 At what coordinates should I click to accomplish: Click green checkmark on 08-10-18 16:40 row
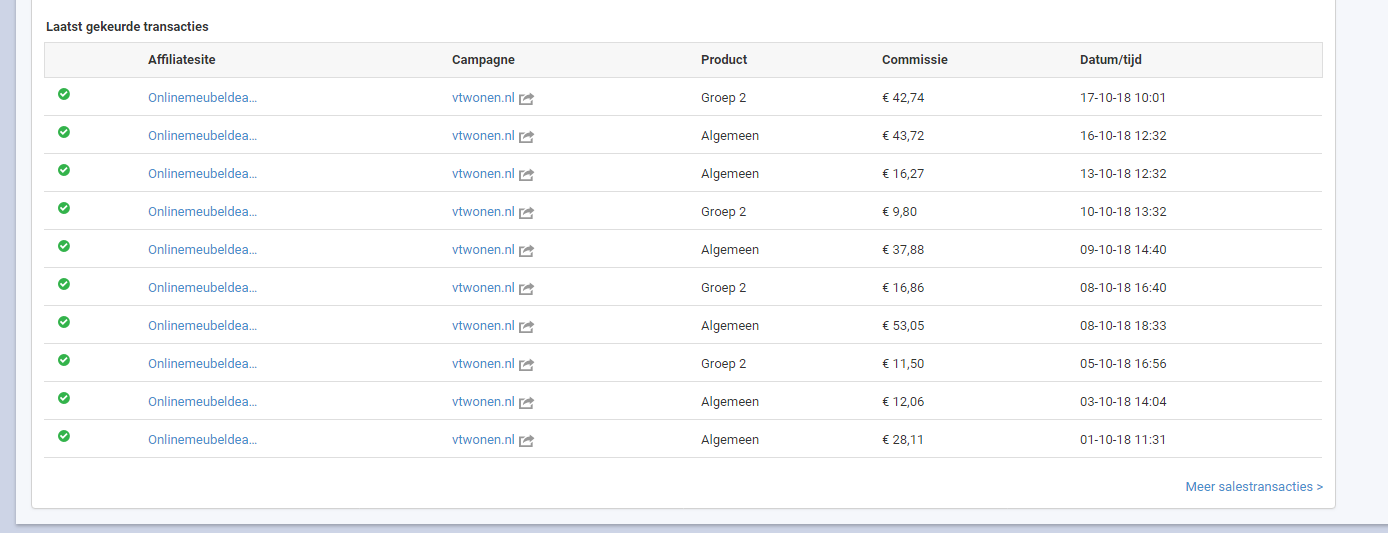click(x=64, y=284)
